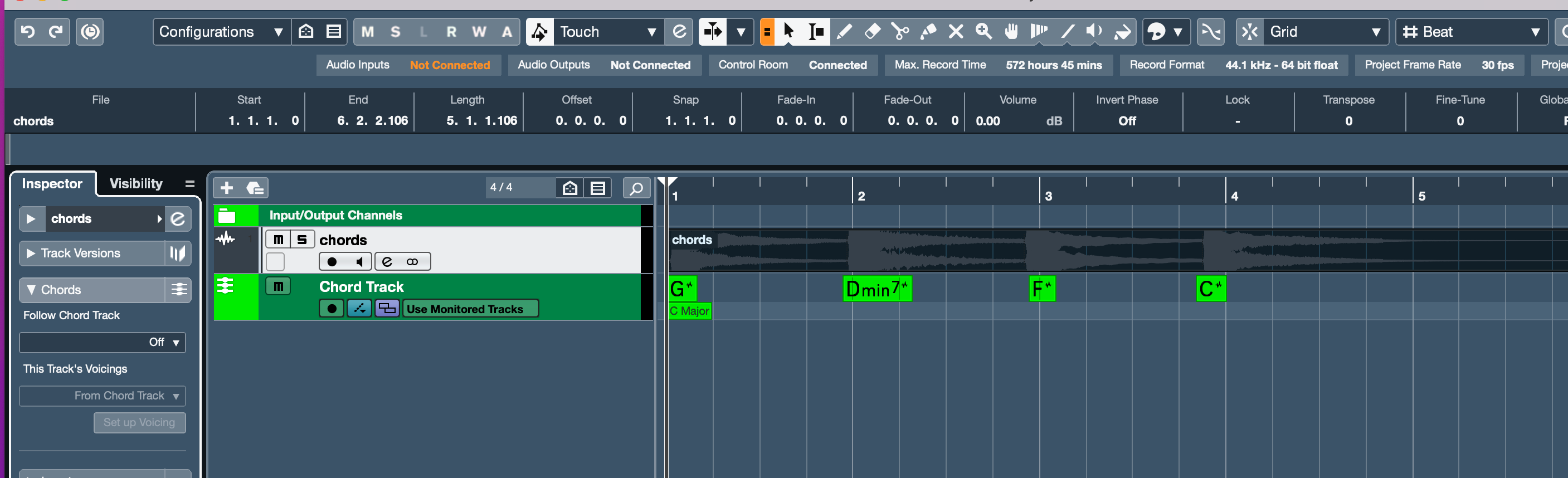The height and width of the screenshot is (478, 1568).
Task: Select the Mute X tool
Action: 956,32
